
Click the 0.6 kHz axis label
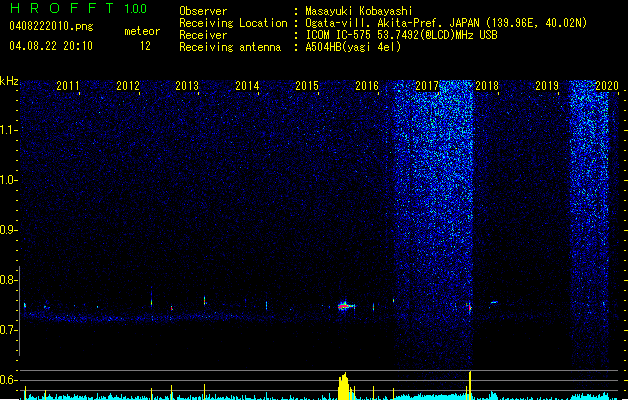click(x=8, y=380)
